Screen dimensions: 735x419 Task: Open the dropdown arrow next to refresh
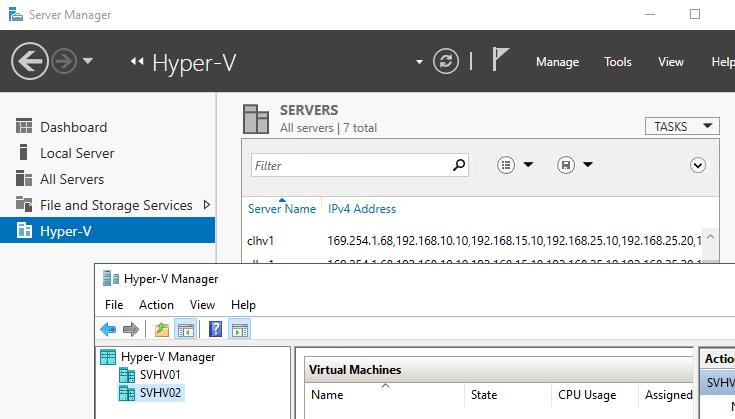(419, 62)
